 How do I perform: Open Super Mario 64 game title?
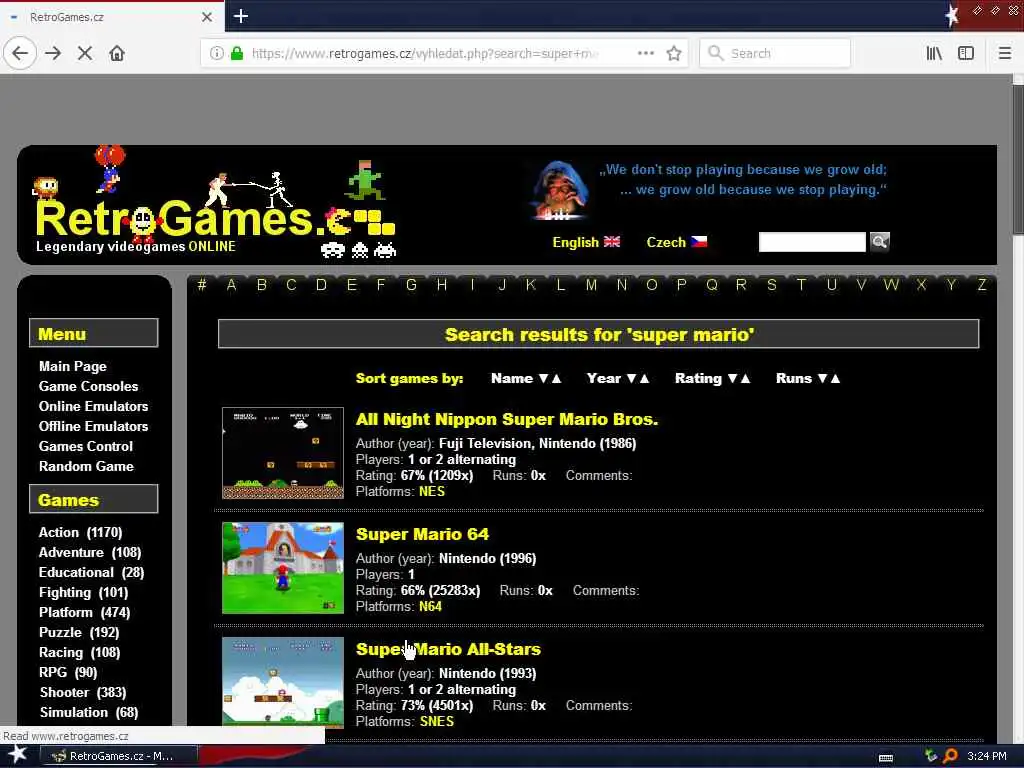point(422,534)
